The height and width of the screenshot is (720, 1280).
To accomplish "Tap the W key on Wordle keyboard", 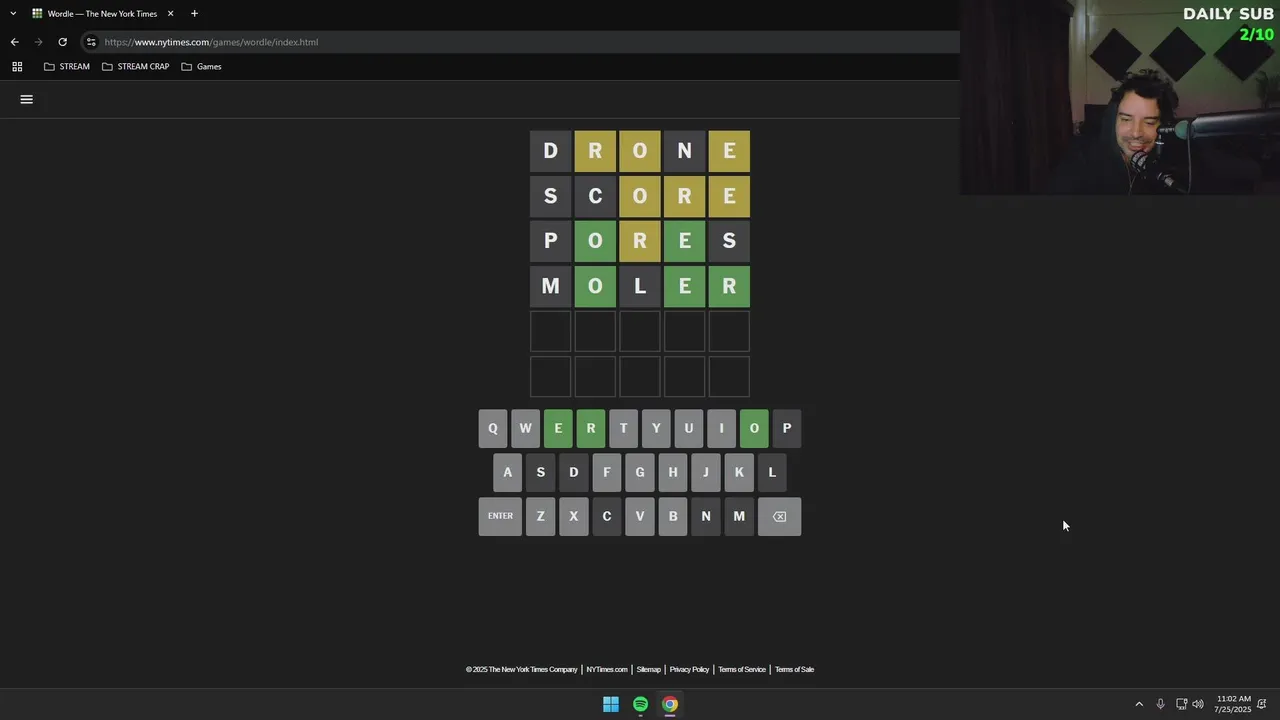I will click(x=525, y=428).
